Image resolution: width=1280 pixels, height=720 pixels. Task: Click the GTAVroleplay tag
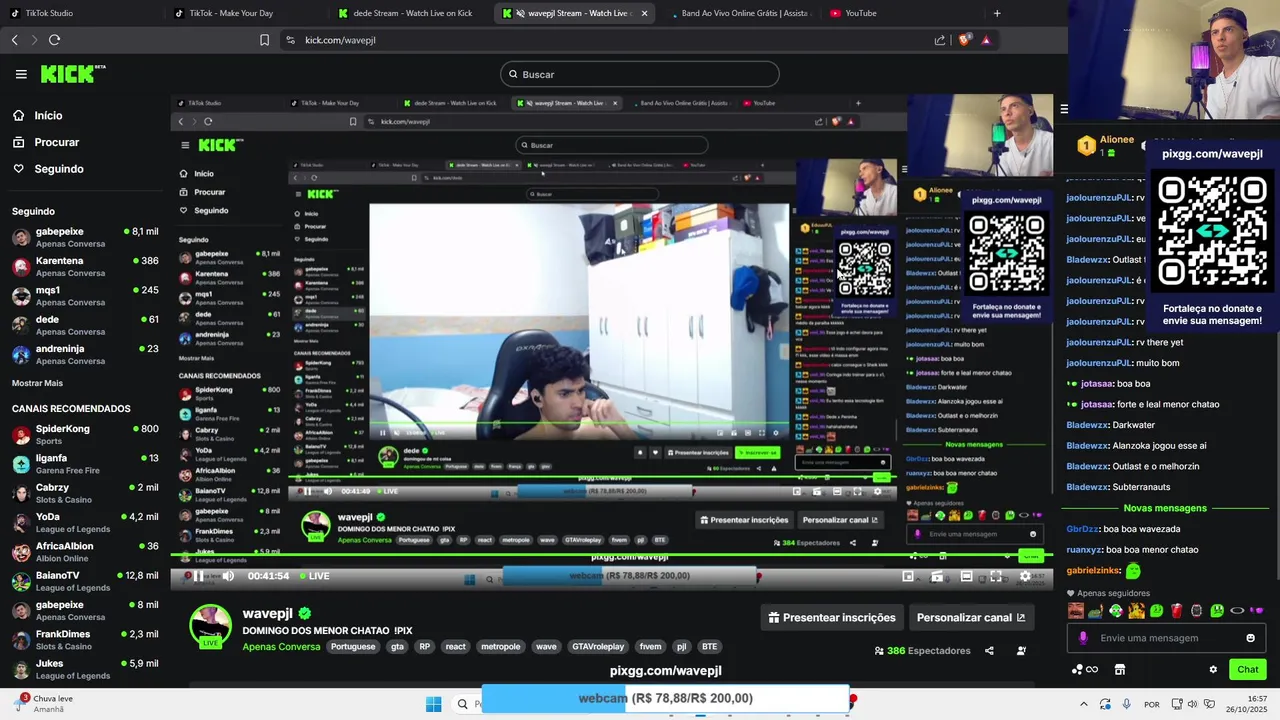click(x=600, y=647)
